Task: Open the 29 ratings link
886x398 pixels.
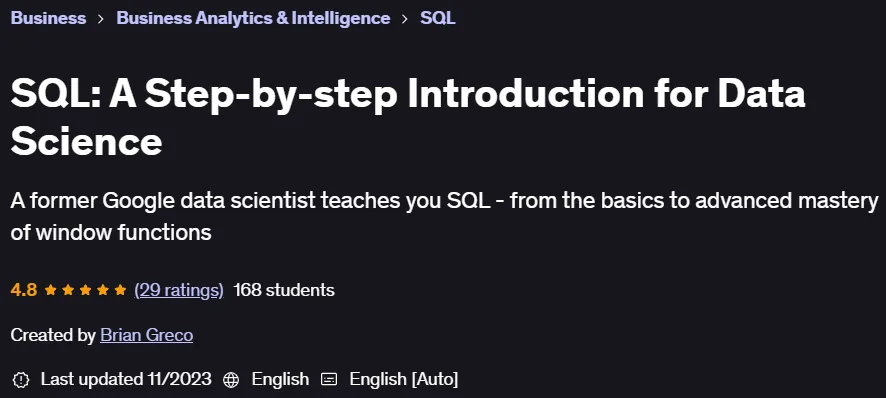Action: (x=179, y=290)
